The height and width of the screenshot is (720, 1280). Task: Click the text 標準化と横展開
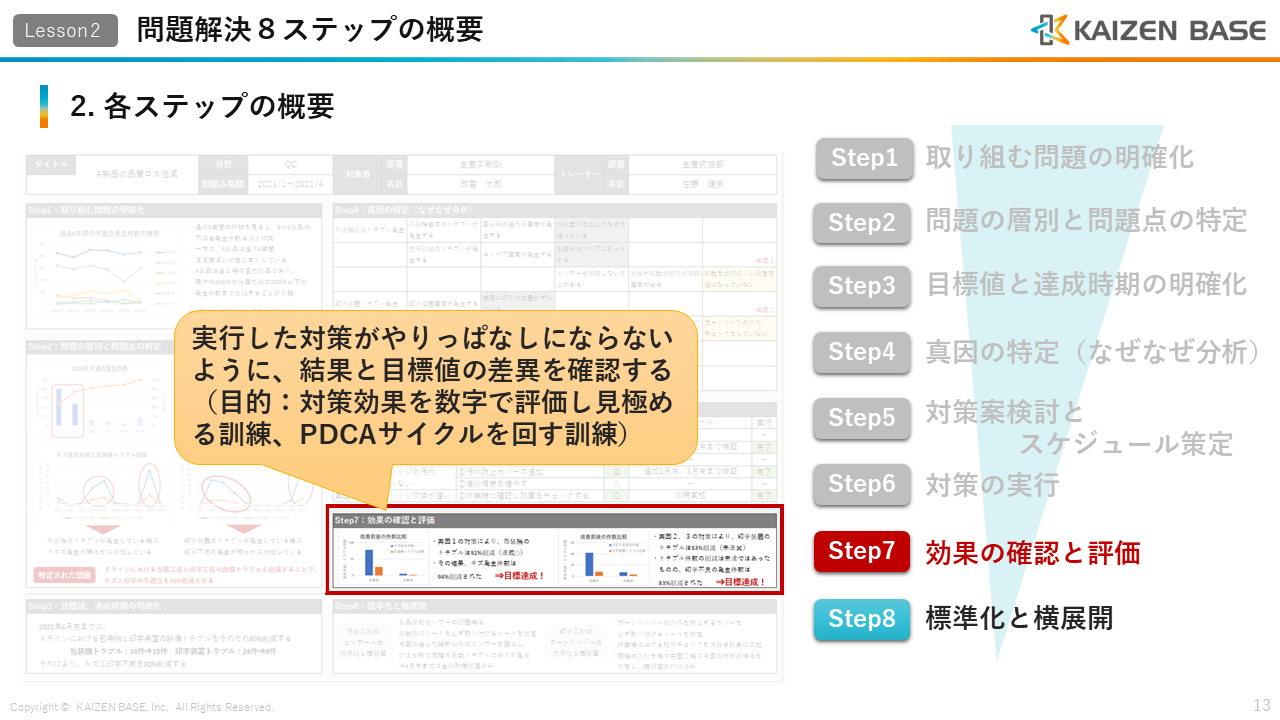tap(1019, 619)
